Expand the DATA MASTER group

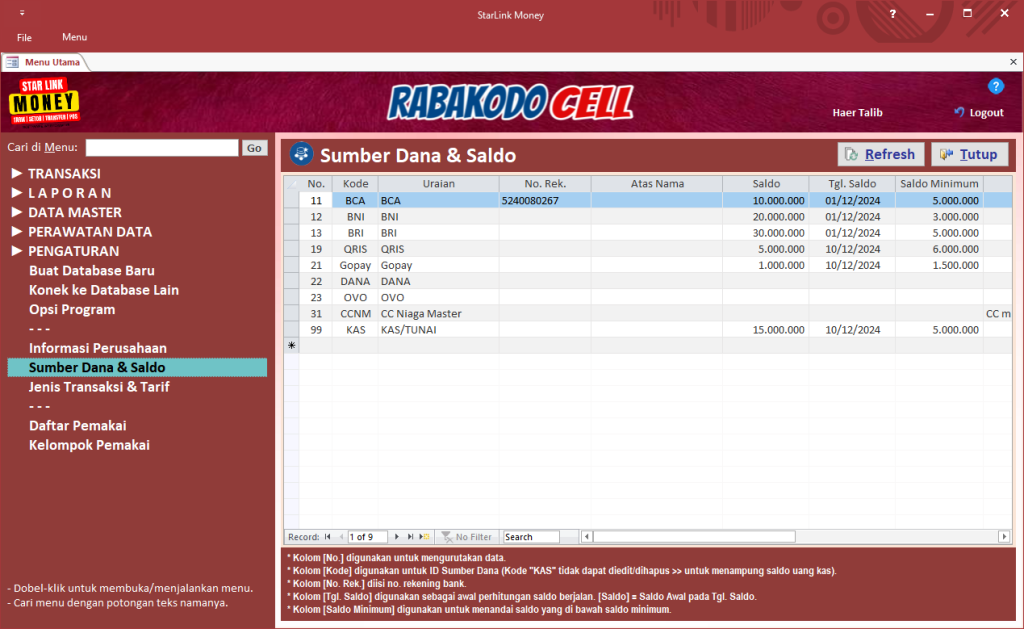pos(17,212)
